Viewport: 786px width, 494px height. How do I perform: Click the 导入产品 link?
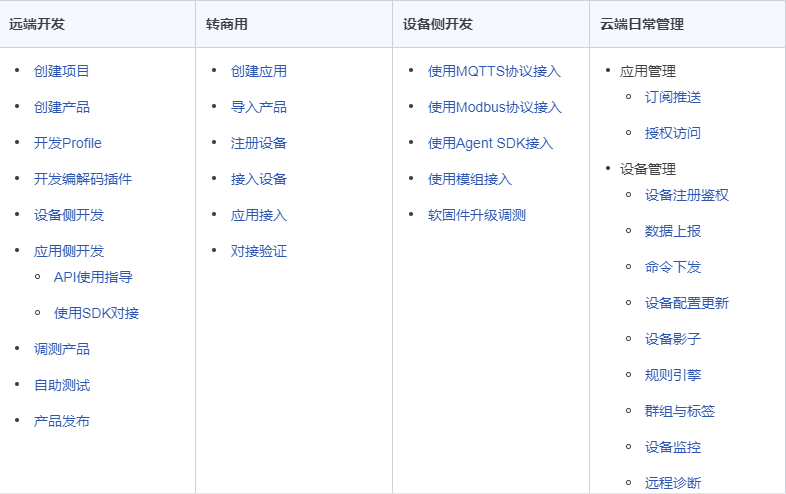(x=259, y=107)
